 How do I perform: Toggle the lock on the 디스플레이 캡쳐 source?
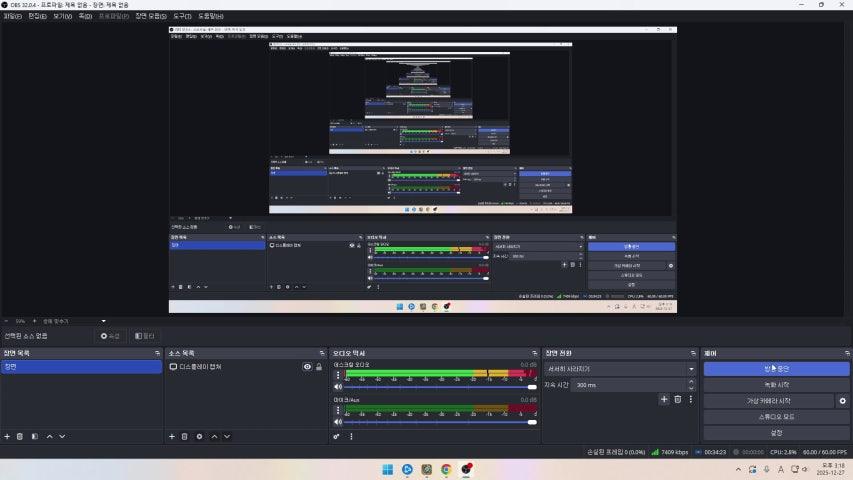tap(319, 367)
